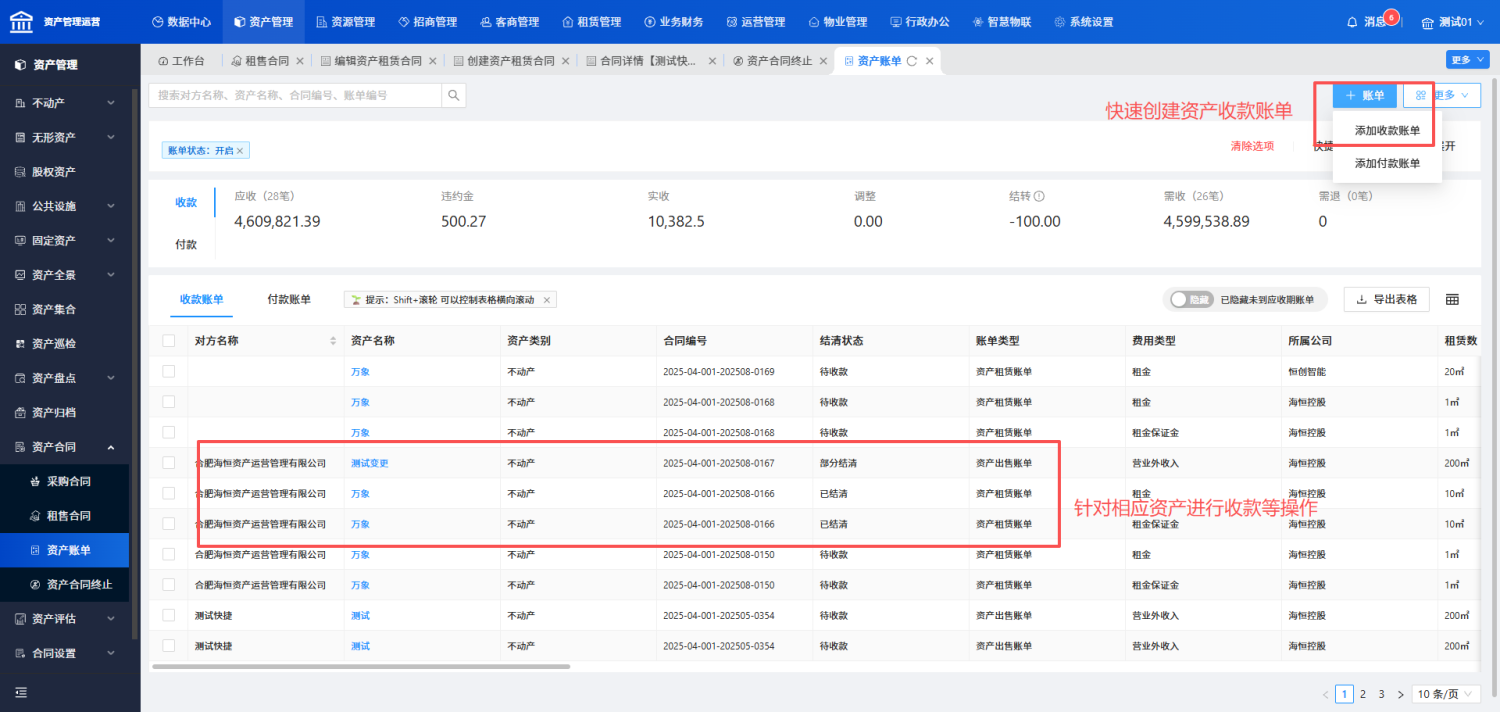Click the horizontal table scrollbar
The width and height of the screenshot is (1500, 712).
(361, 666)
